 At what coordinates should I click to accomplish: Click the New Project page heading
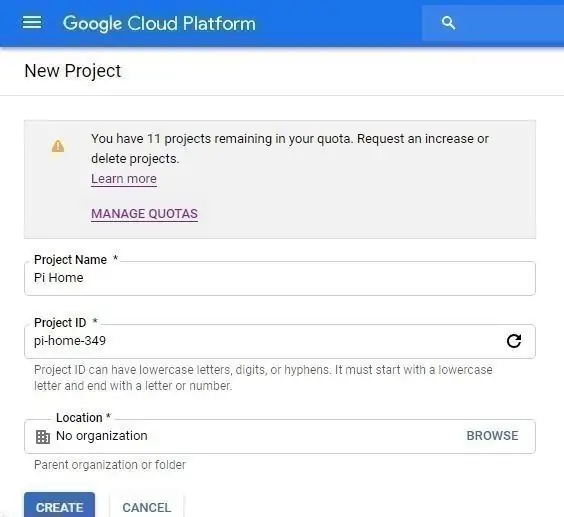coord(73,71)
